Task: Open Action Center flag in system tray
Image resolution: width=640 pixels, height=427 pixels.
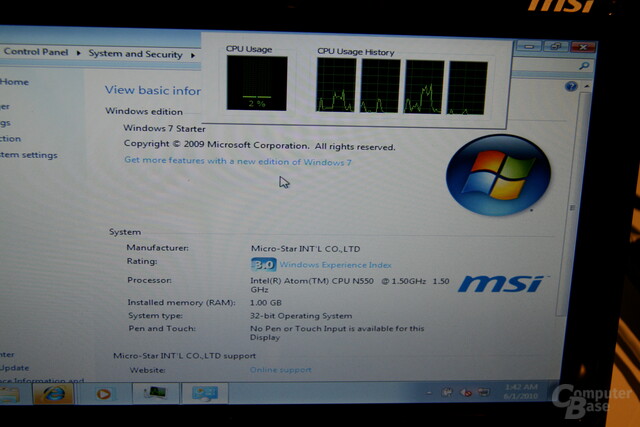Action: (x=447, y=393)
